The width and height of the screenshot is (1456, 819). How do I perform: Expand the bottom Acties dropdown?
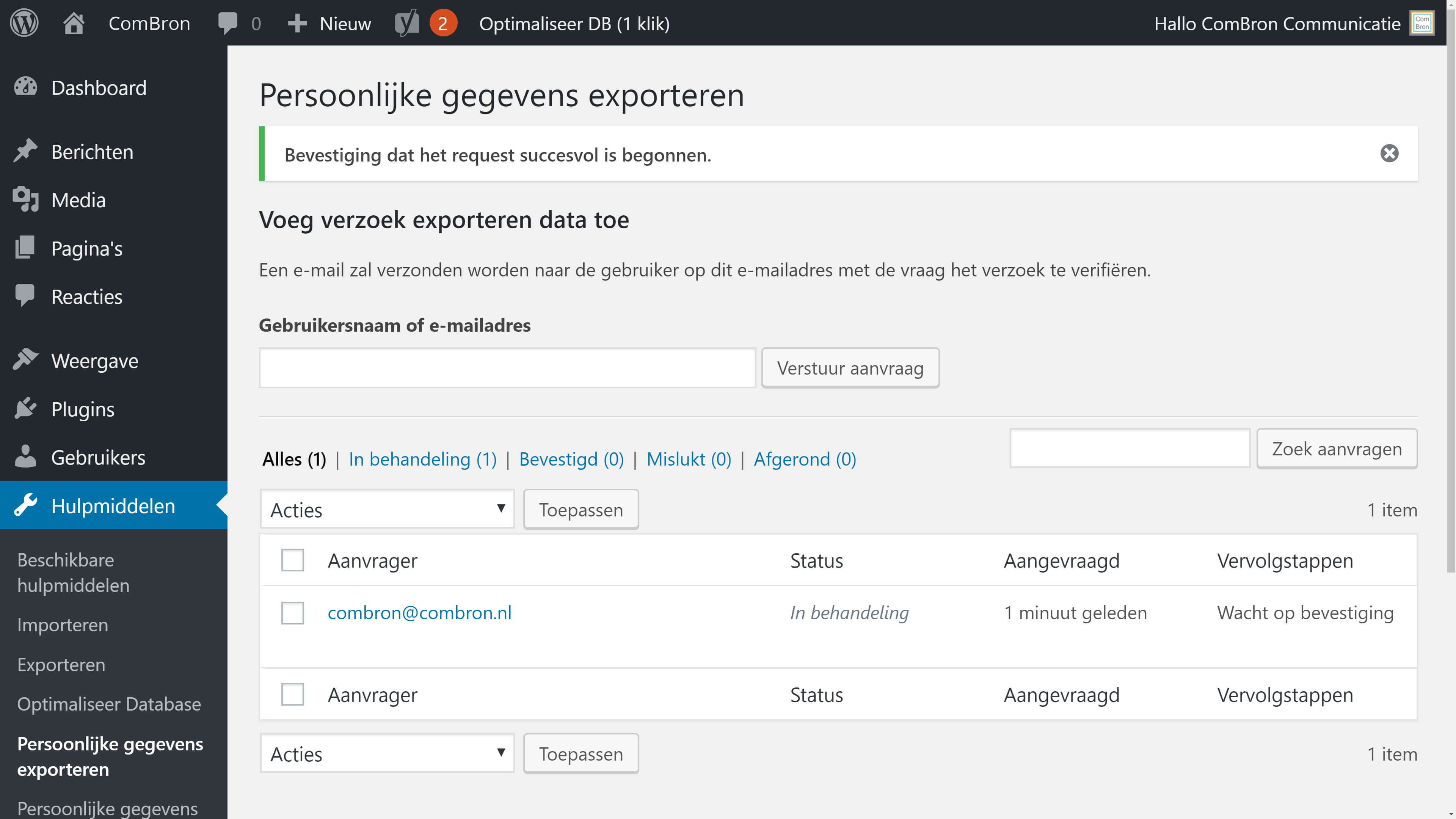tap(387, 753)
